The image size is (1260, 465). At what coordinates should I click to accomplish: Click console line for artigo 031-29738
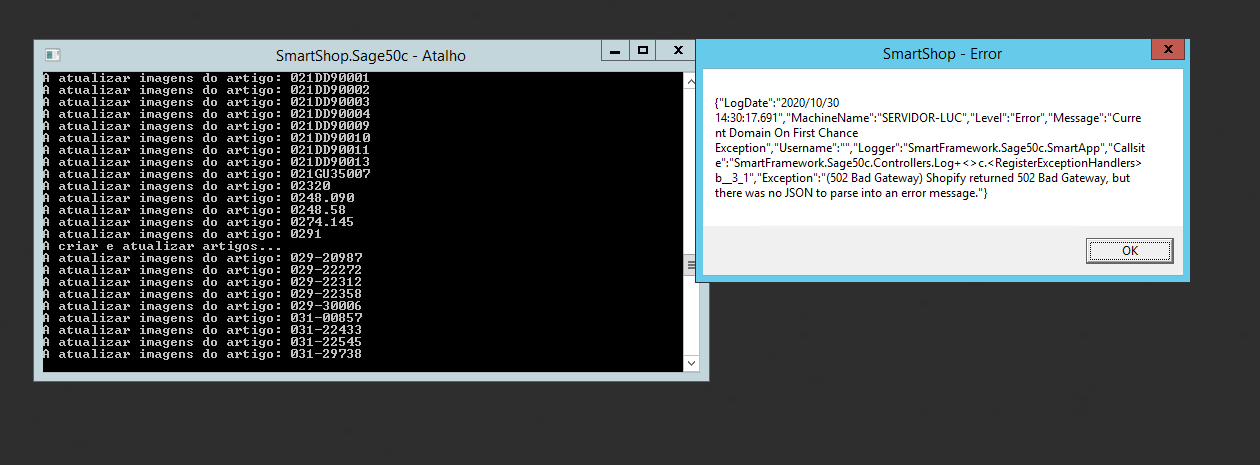203,354
